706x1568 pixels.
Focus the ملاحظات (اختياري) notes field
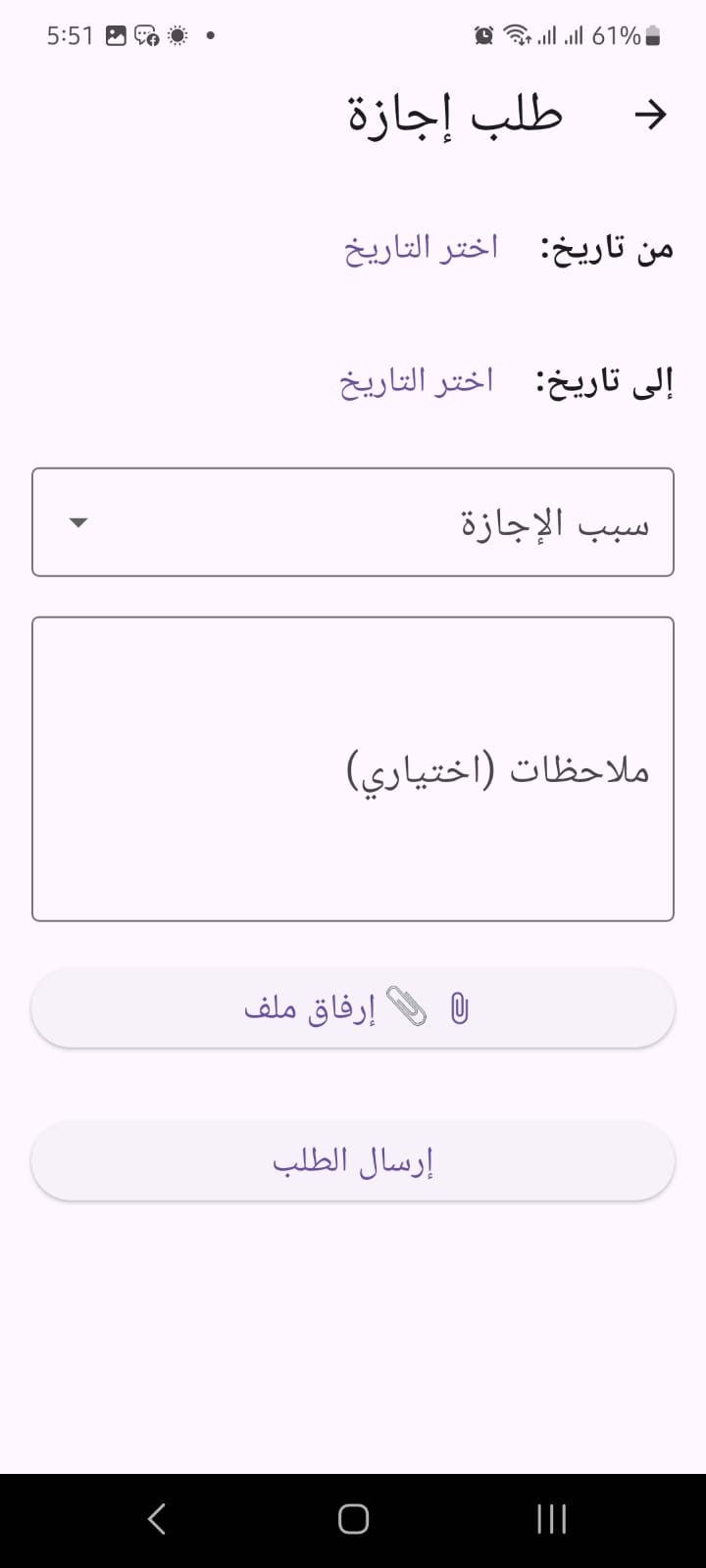(353, 769)
